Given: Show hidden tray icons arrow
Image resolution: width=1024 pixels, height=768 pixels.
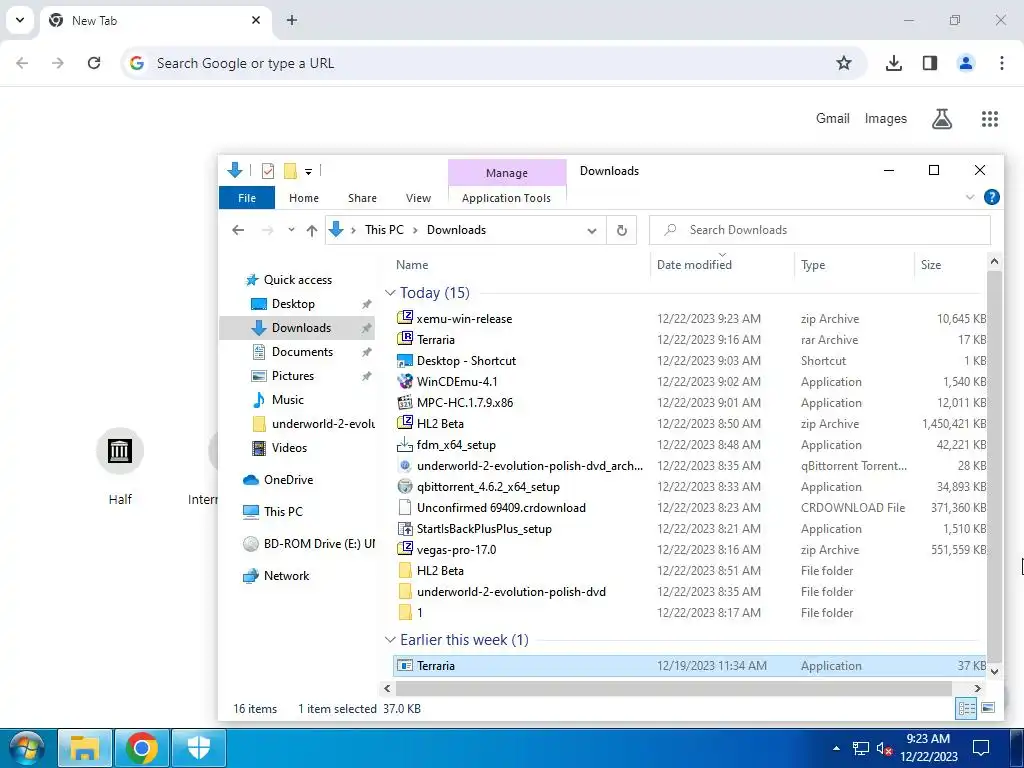Looking at the screenshot, I should pyautogui.click(x=837, y=748).
